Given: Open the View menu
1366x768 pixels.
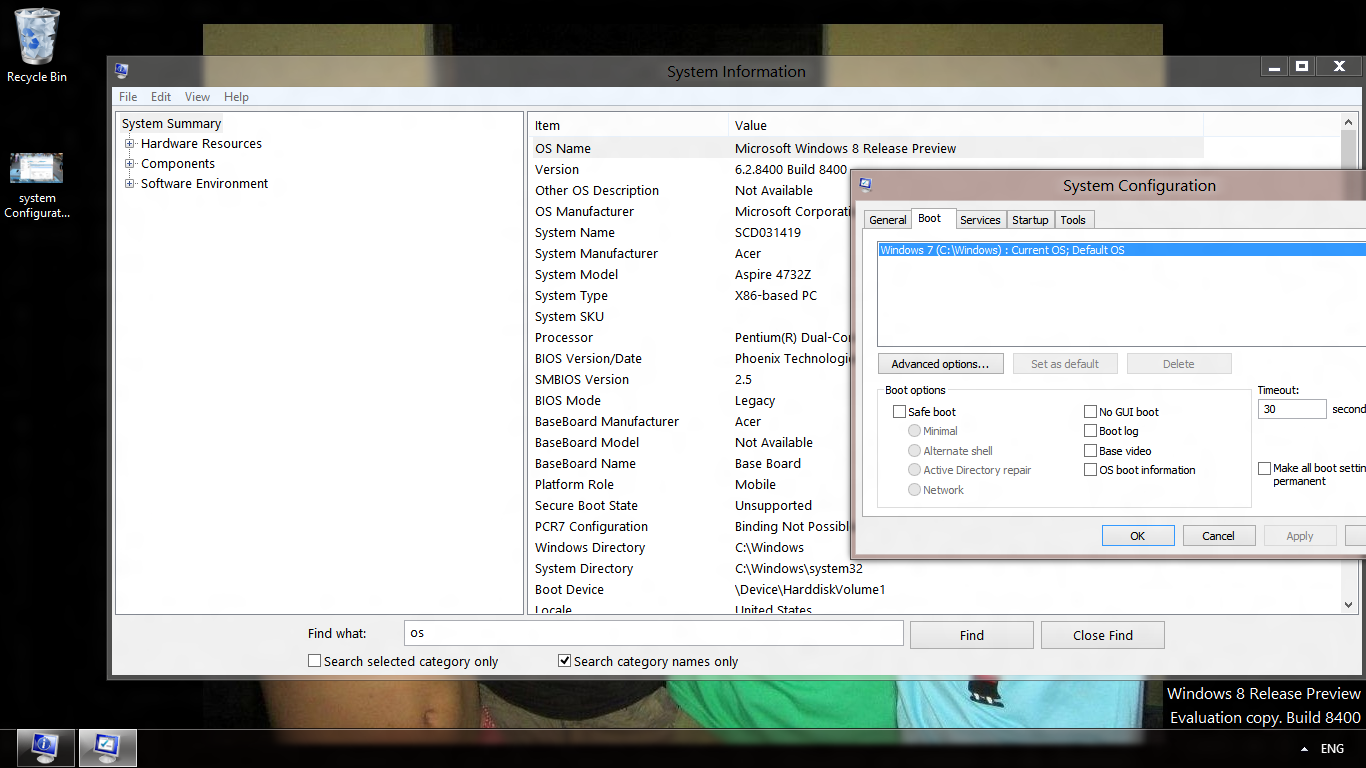Looking at the screenshot, I should [x=197, y=97].
